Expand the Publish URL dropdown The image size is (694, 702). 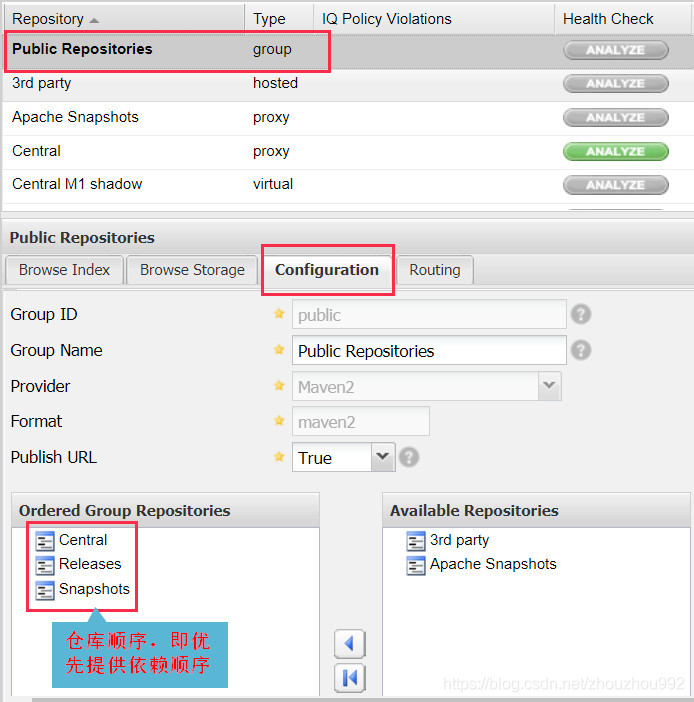pyautogui.click(x=383, y=457)
